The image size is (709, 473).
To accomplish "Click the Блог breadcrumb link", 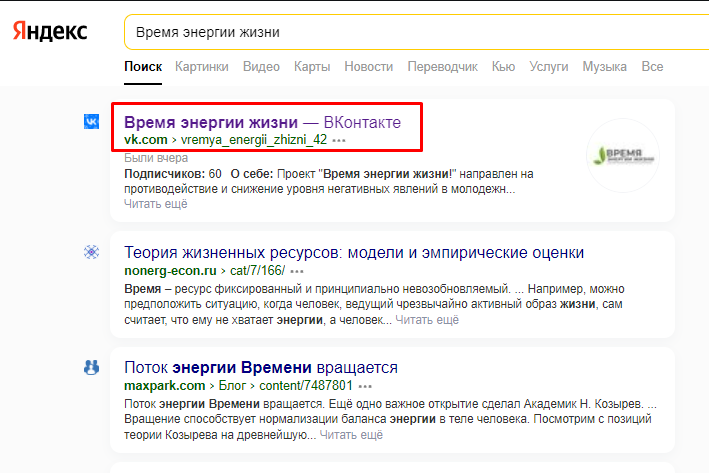I will pyautogui.click(x=232, y=386).
